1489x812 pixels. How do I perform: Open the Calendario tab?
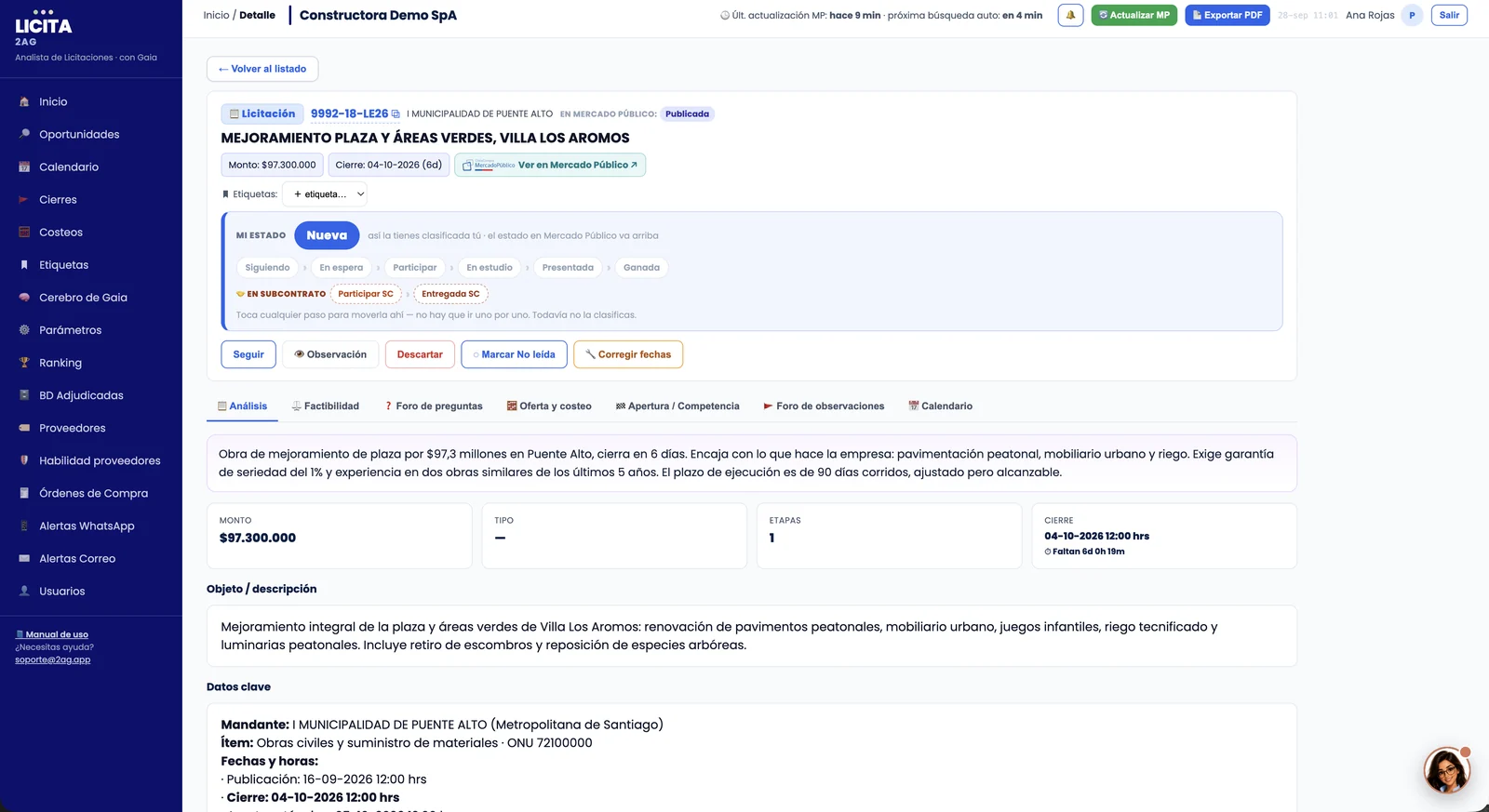point(941,406)
